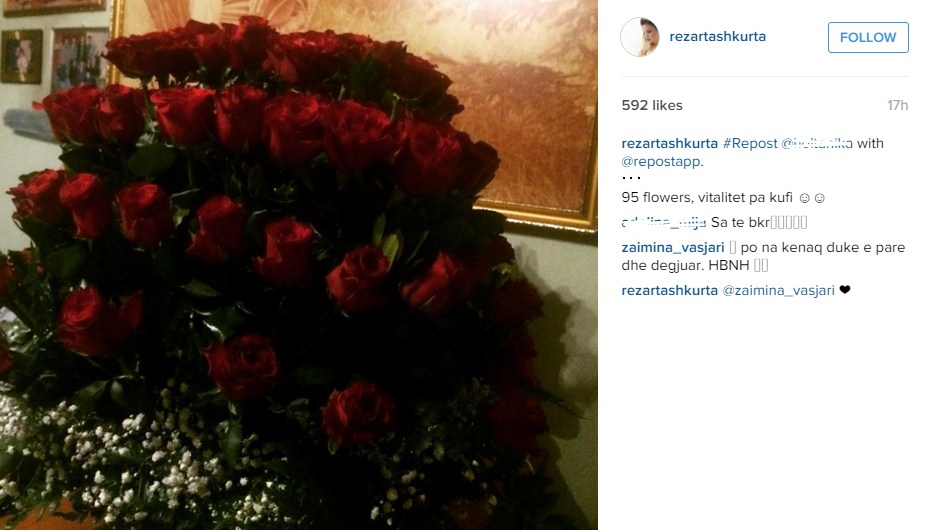This screenshot has width=933, height=530.
Task: Open the rezartashkurta profile avatar
Action: [640, 37]
